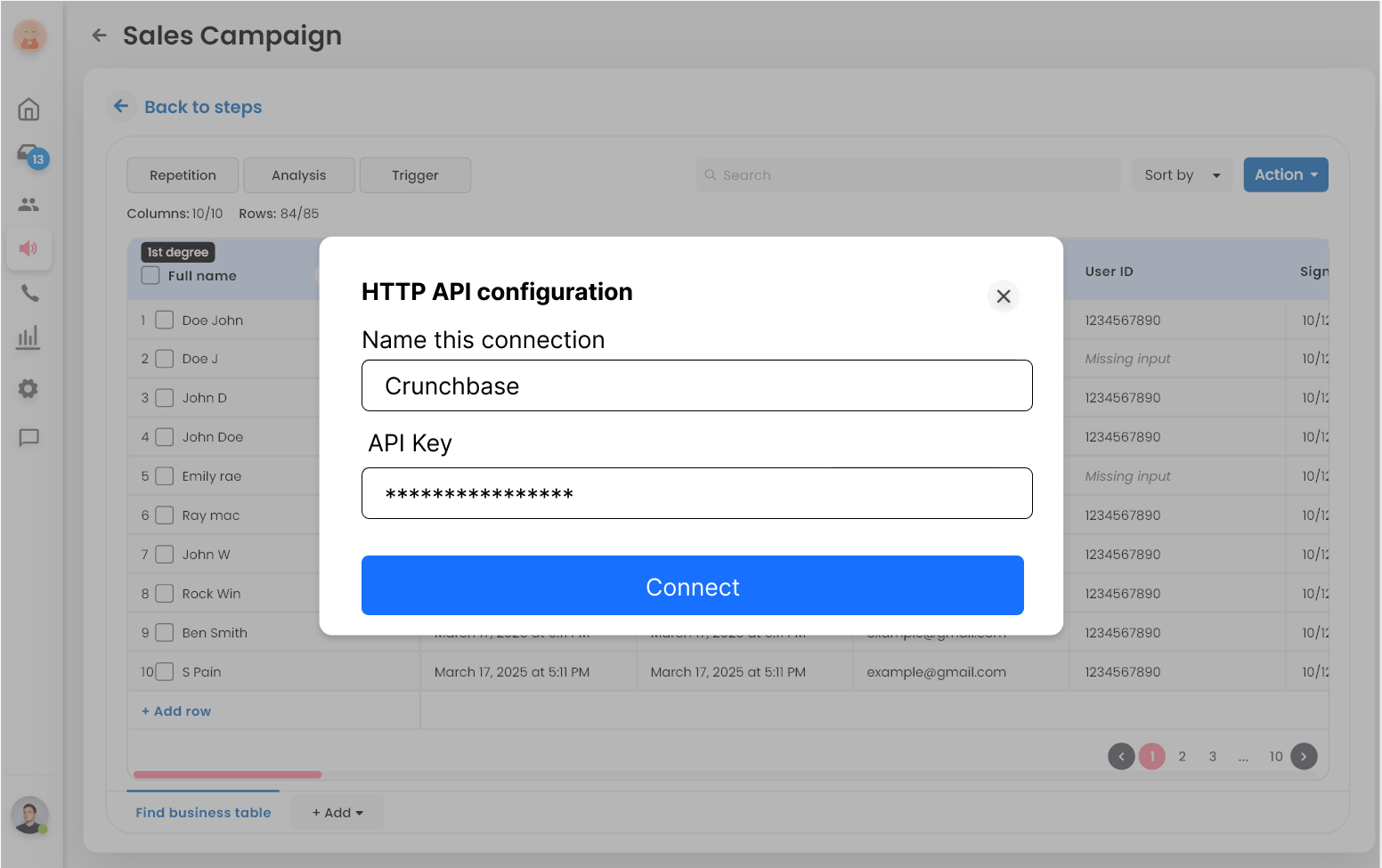The width and height of the screenshot is (1382, 868).
Task: Go to page 3 in pagination
Action: click(1213, 757)
